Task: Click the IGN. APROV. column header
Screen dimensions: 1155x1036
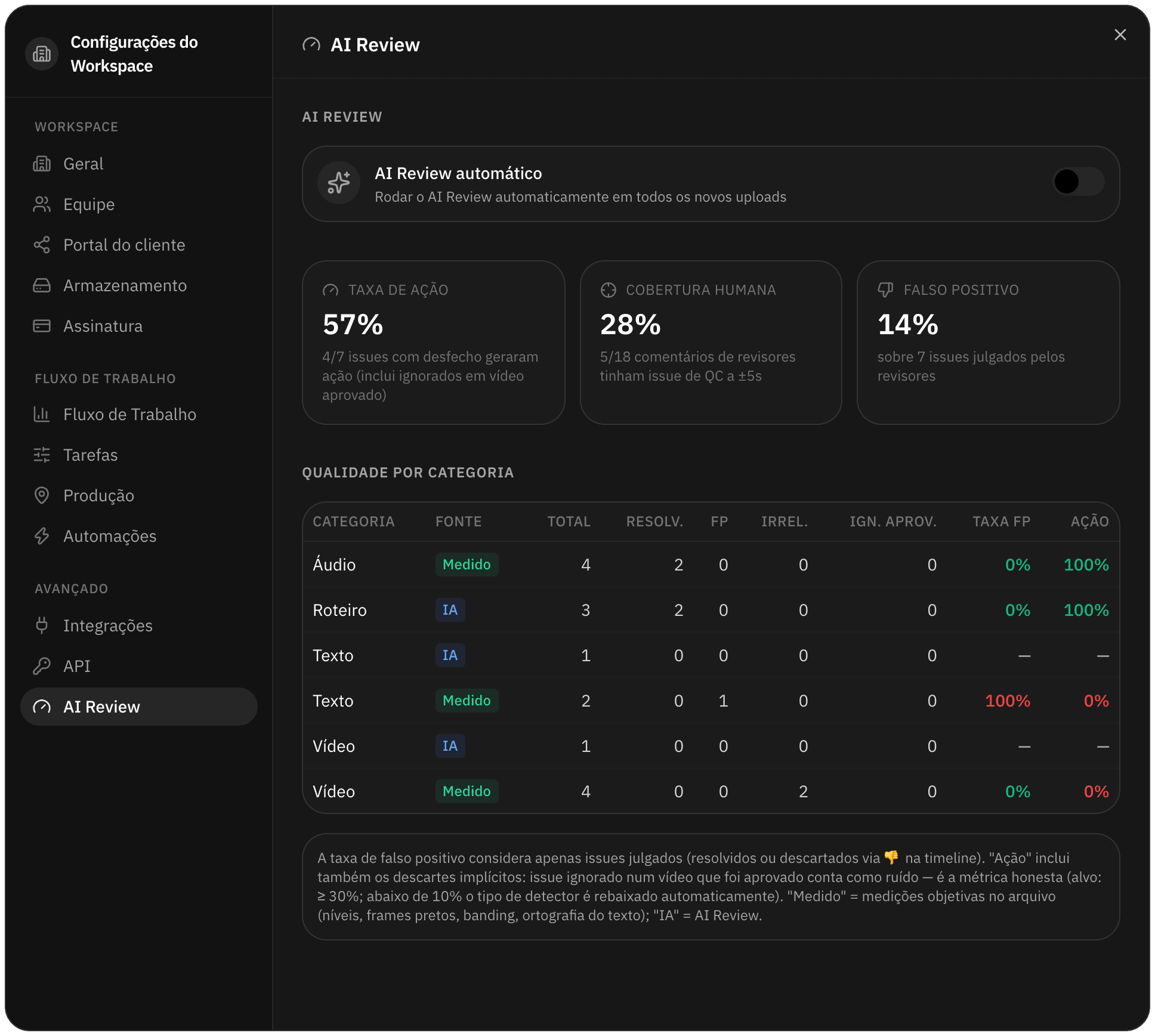Action: [893, 522]
